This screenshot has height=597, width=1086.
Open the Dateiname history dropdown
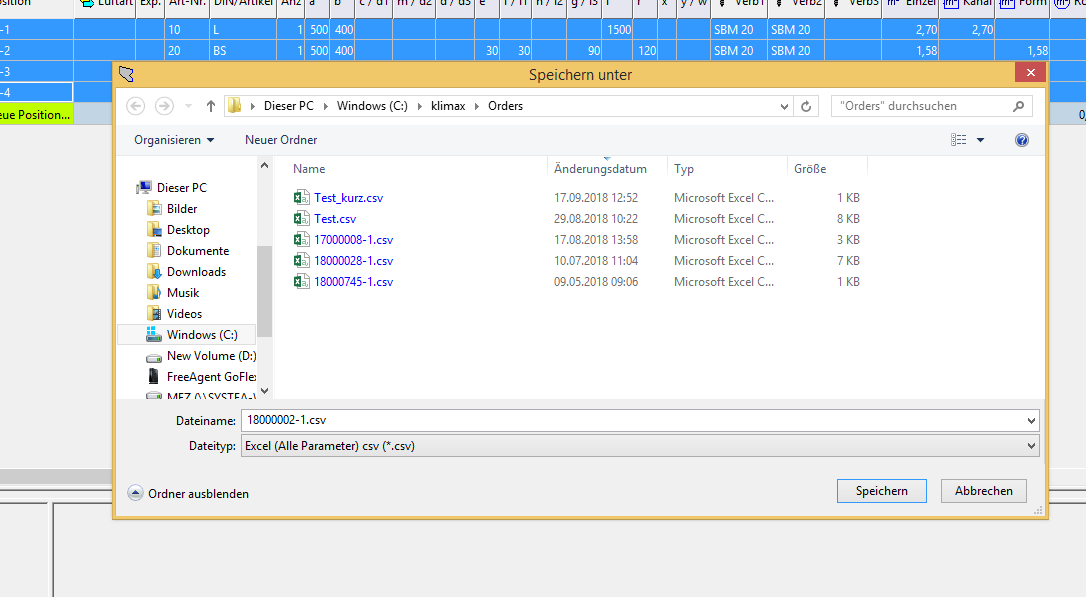coord(1031,420)
